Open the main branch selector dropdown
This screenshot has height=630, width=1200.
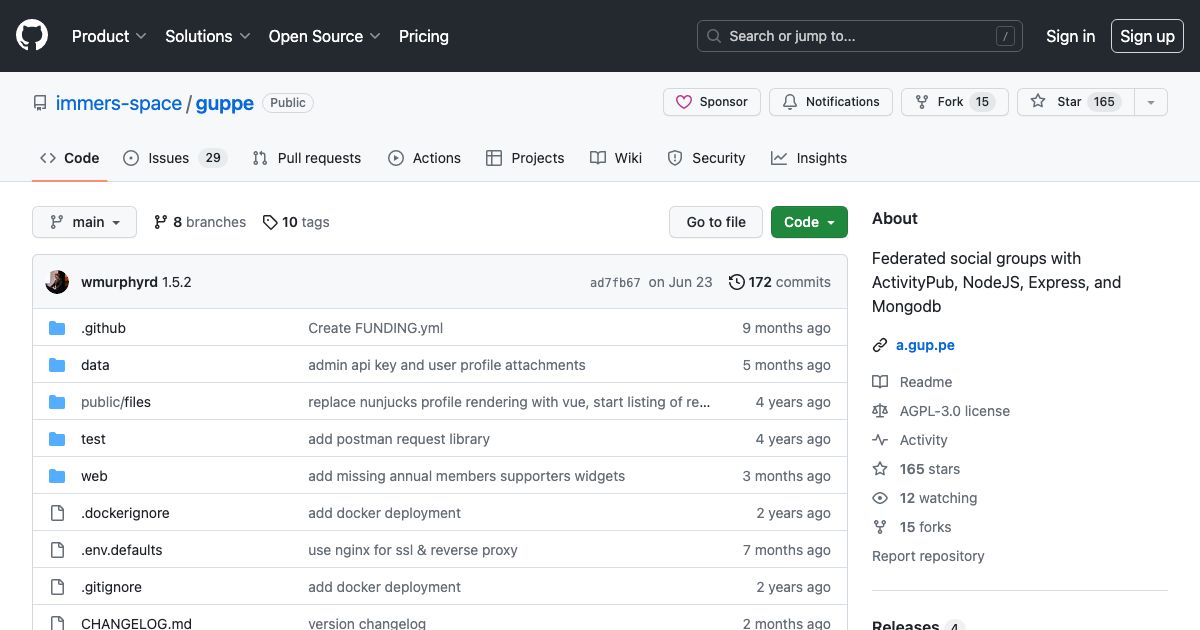click(84, 222)
